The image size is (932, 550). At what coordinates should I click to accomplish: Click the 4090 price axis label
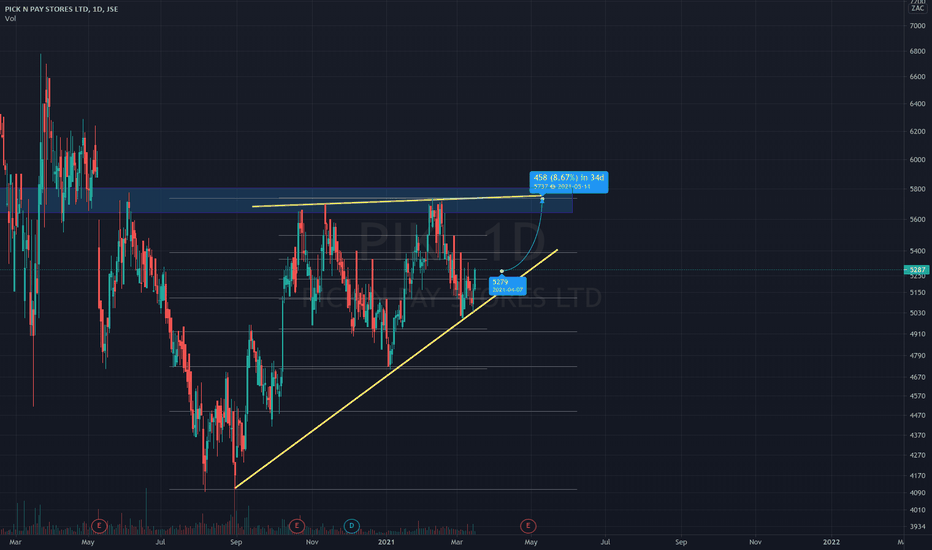(917, 493)
